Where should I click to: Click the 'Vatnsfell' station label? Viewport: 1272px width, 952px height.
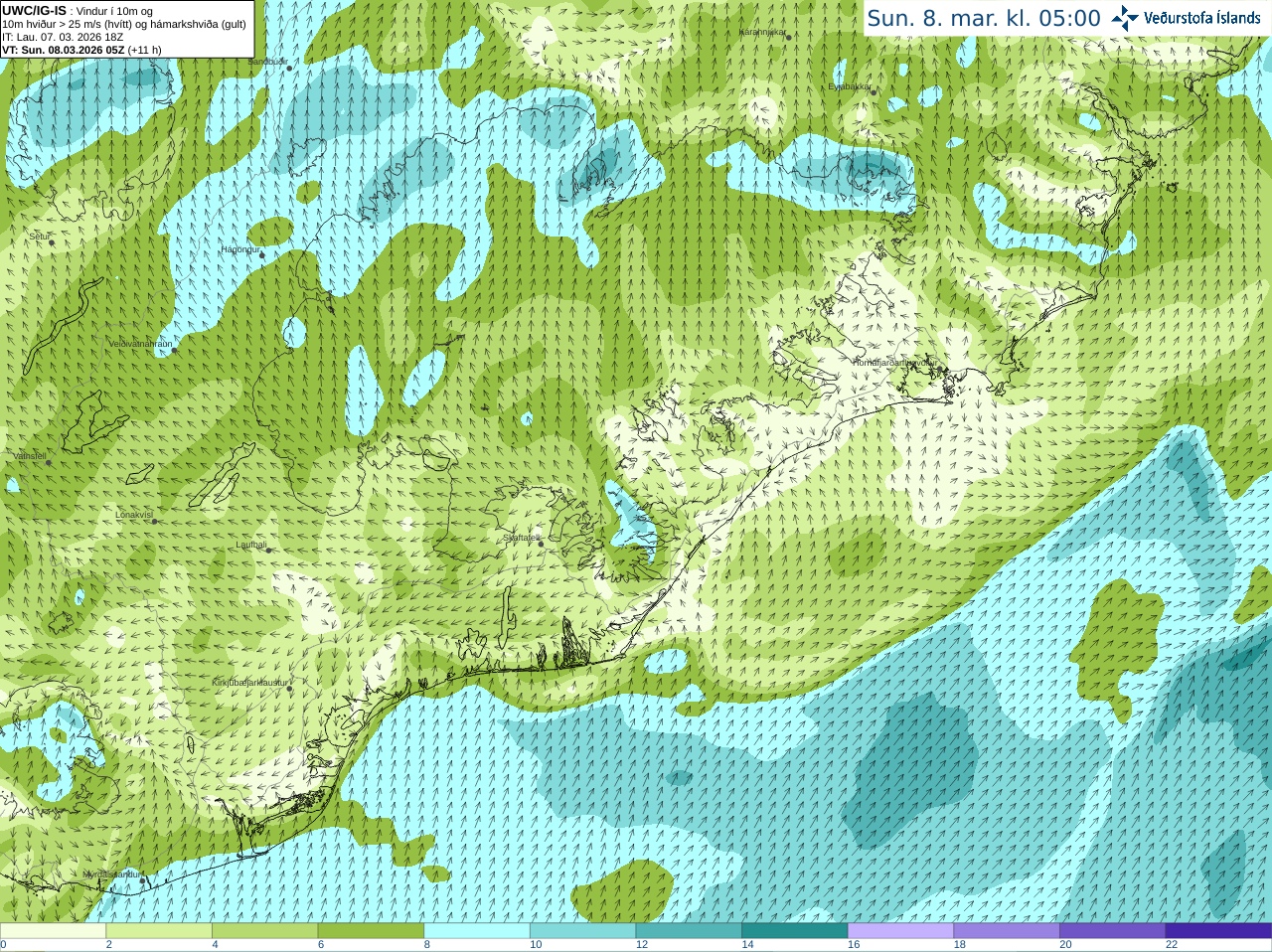pyautogui.click(x=30, y=456)
